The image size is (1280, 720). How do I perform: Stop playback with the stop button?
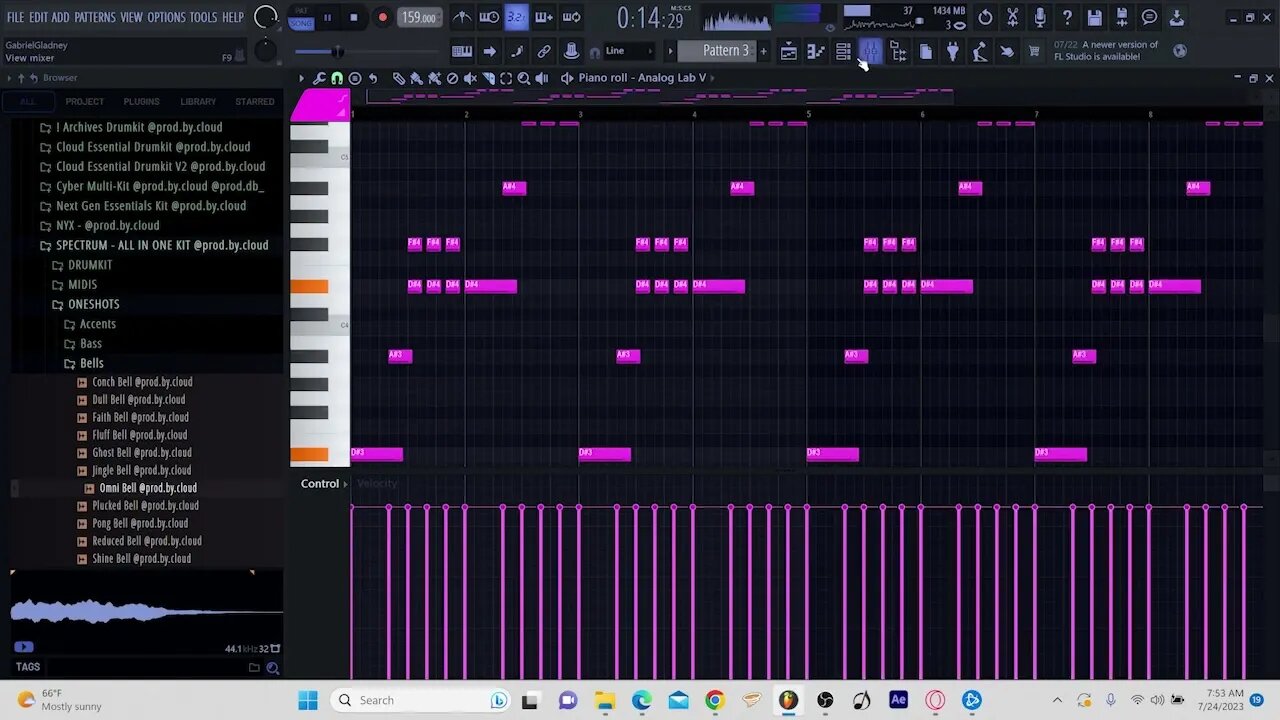coord(353,17)
